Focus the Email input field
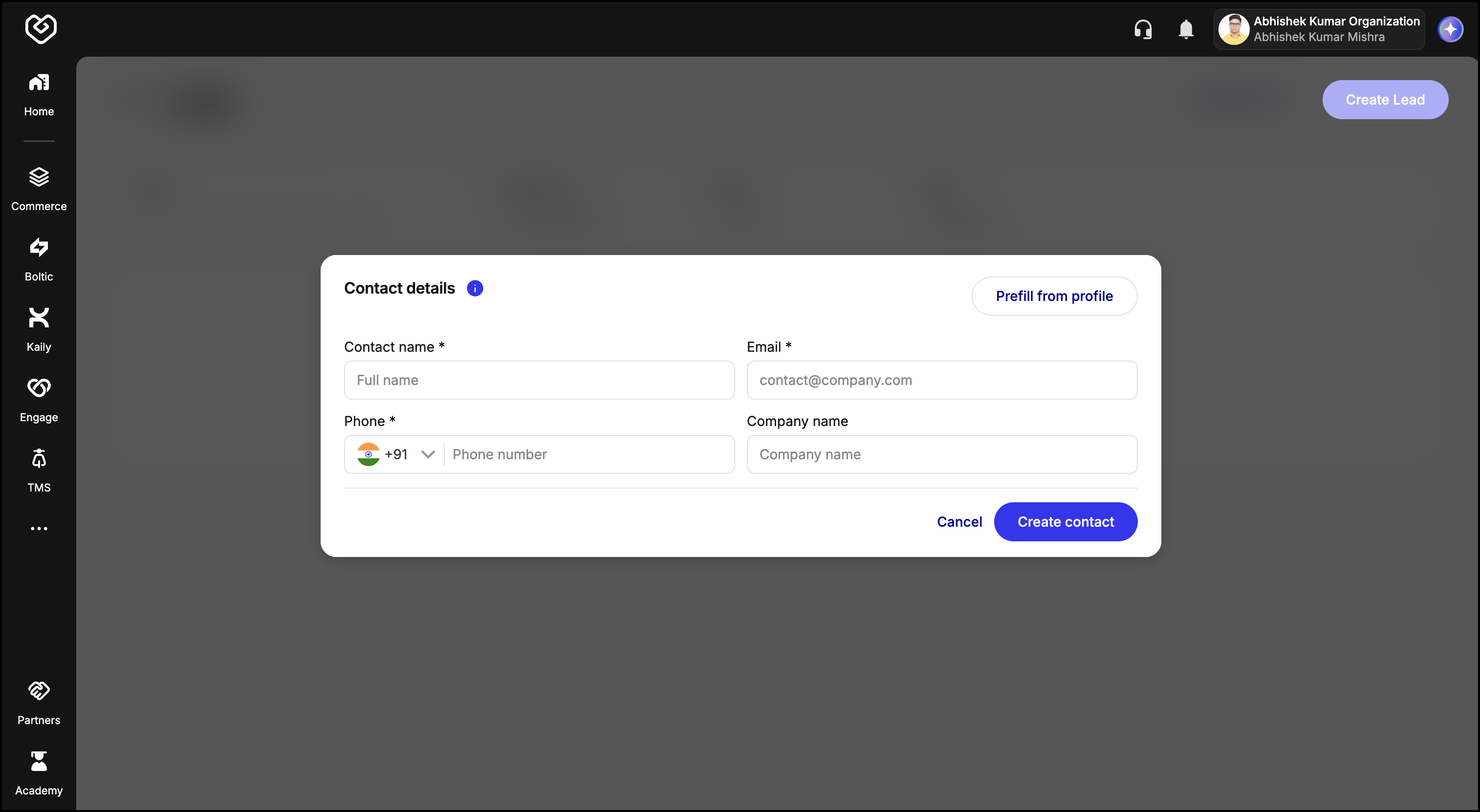1480x812 pixels. [942, 380]
